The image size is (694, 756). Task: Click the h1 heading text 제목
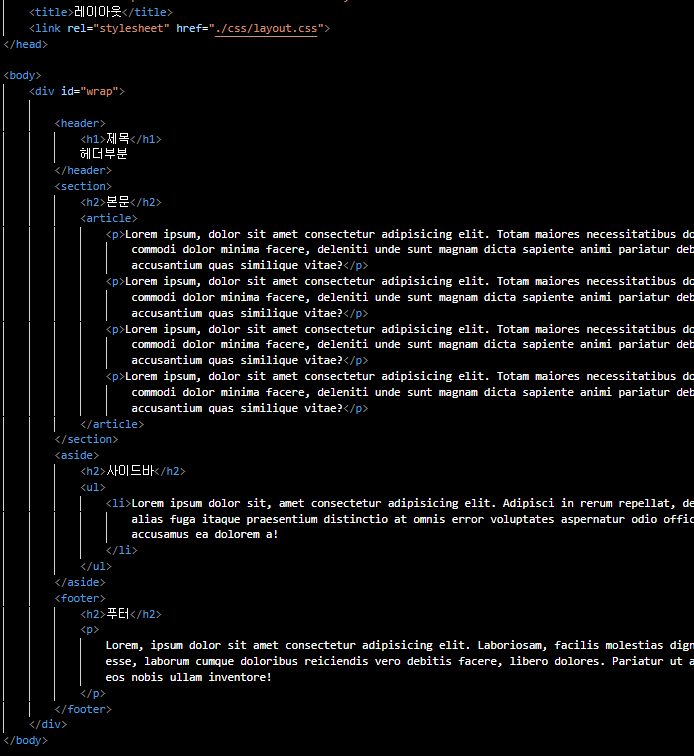118,139
